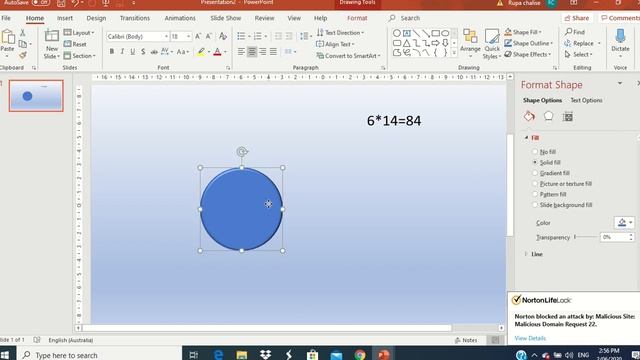Open the File menu
The width and height of the screenshot is (640, 360).
coord(6,18)
